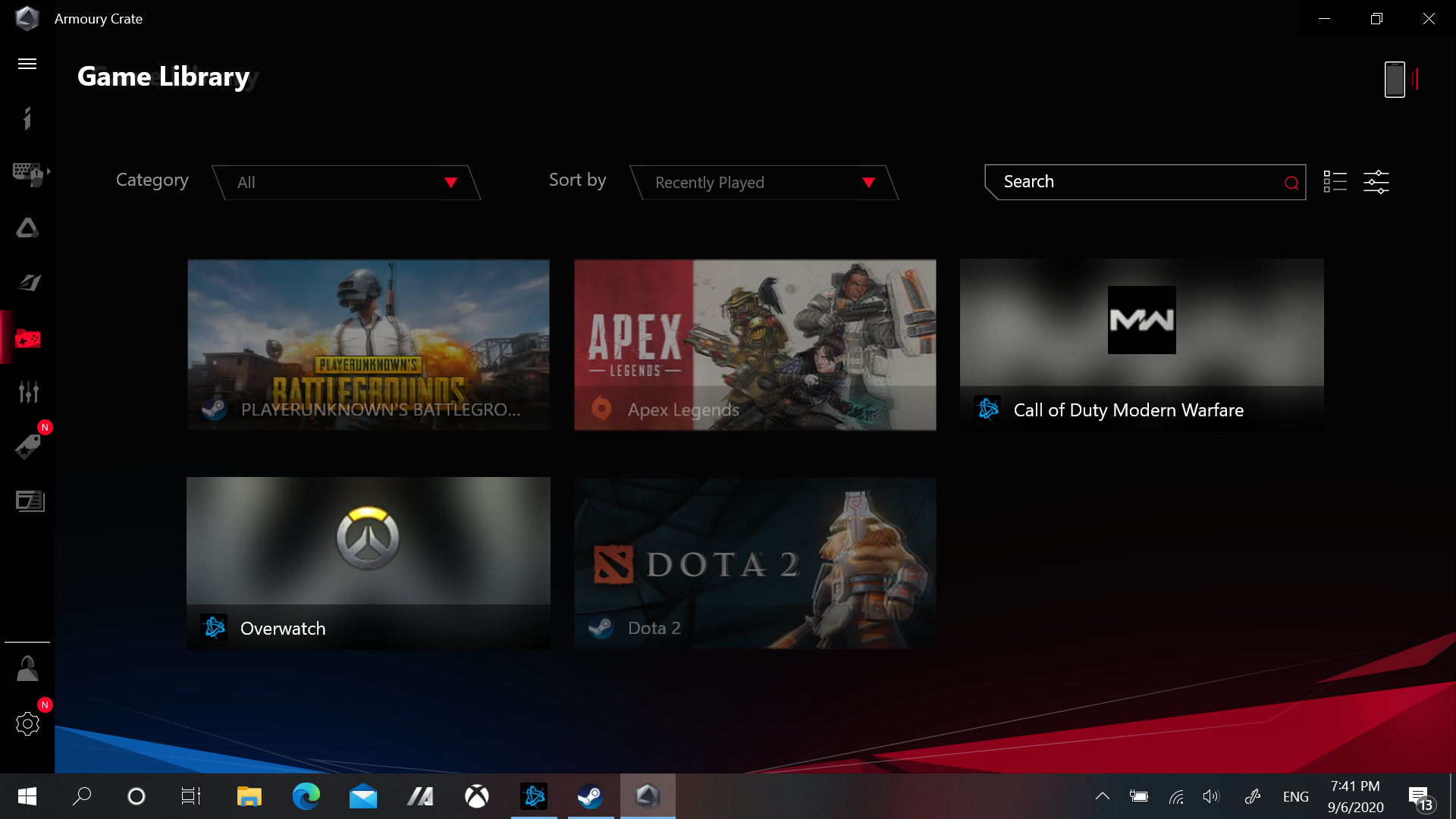Screen dimensions: 1456x819
Task: Open the filter settings sliders icon
Action: (x=1376, y=182)
